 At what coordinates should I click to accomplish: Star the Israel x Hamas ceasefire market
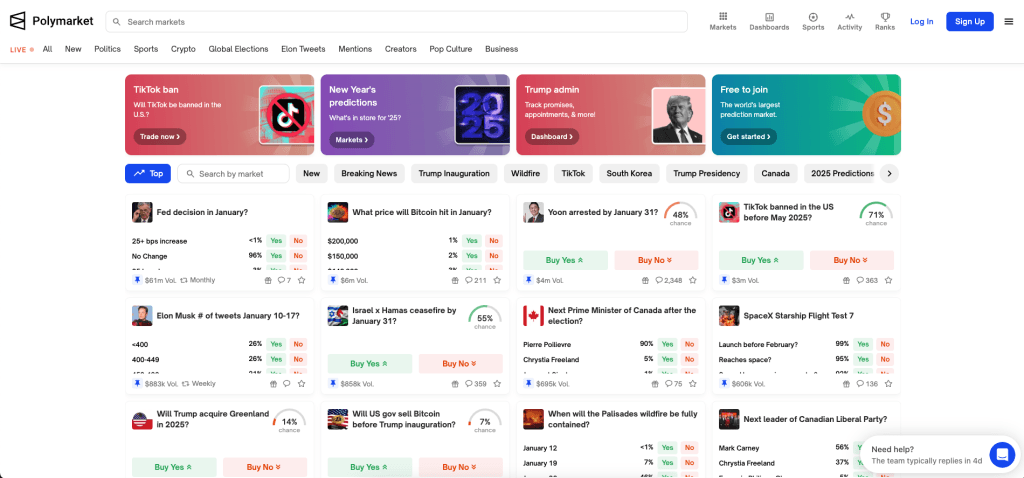(x=497, y=384)
